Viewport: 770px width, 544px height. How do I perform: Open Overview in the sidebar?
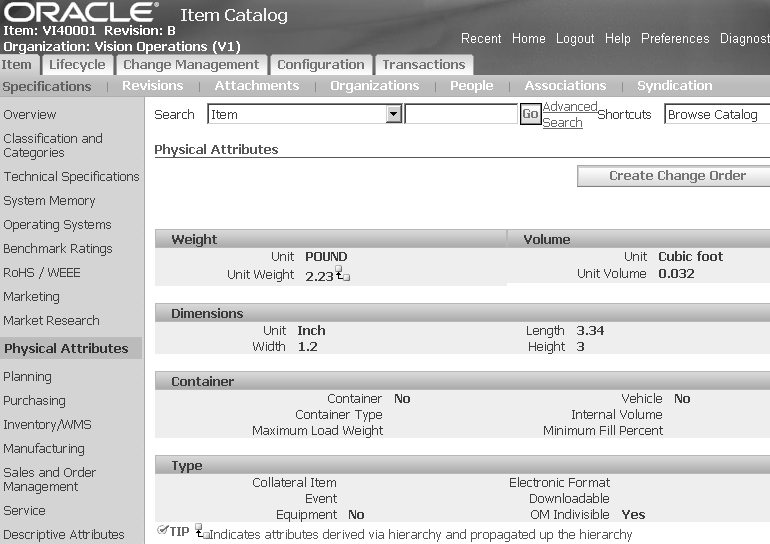[29, 114]
